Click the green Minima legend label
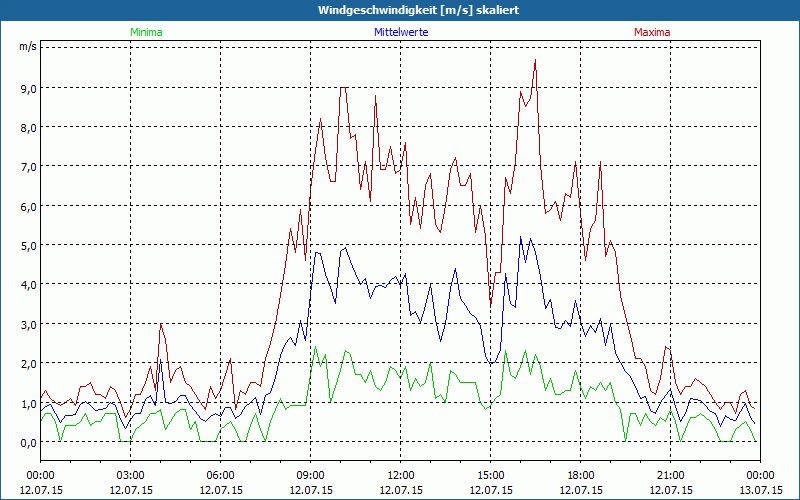 coord(145,32)
